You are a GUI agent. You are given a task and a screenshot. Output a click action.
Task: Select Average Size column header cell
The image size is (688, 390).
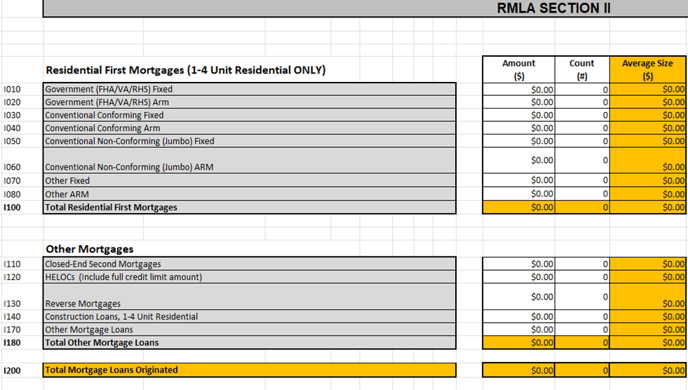(648, 70)
